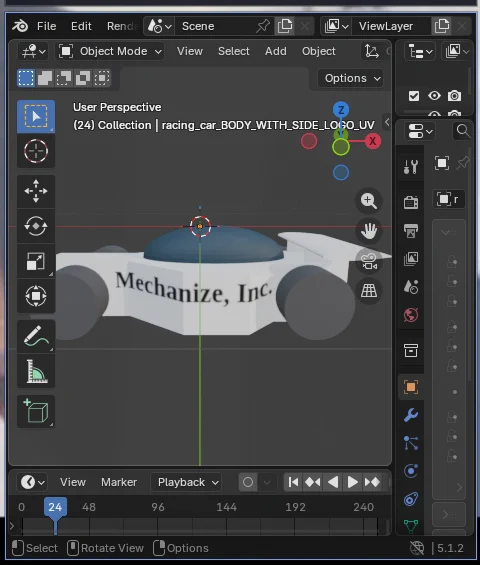Activate the Add Cube tool

36,411
